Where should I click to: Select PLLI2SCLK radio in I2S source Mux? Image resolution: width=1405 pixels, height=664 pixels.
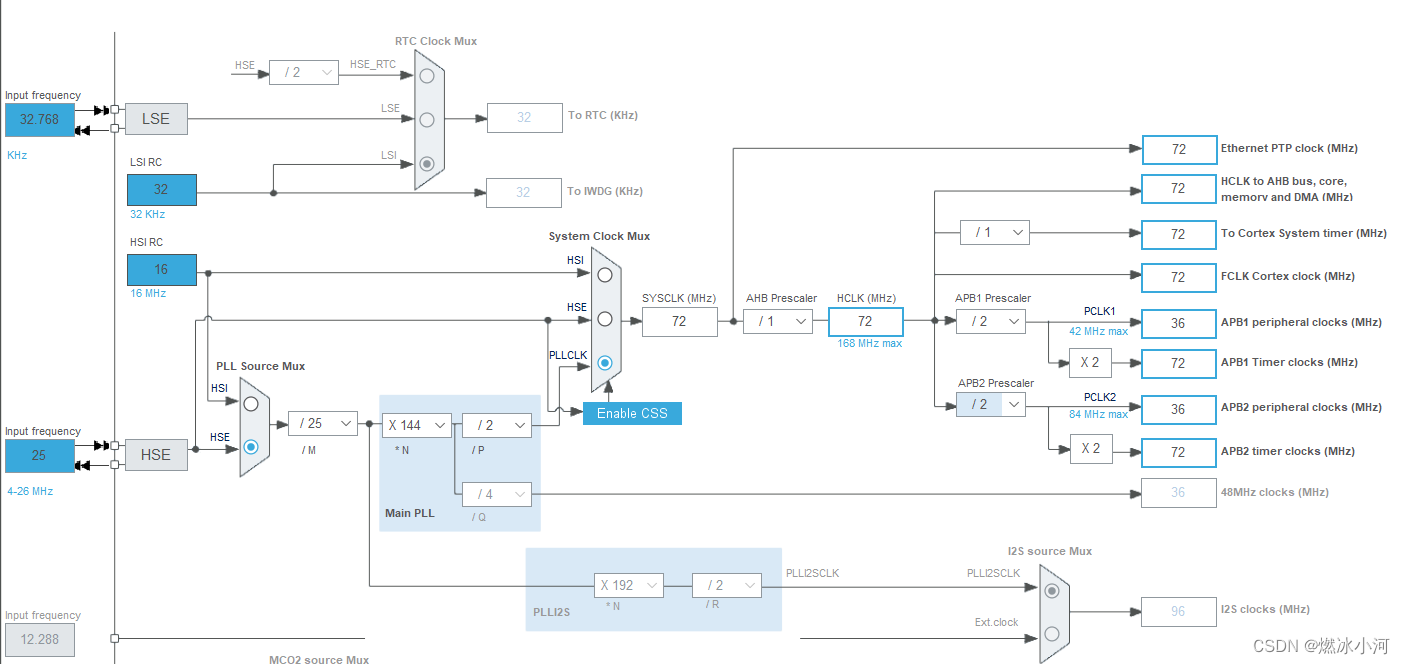pyautogui.click(x=1051, y=590)
